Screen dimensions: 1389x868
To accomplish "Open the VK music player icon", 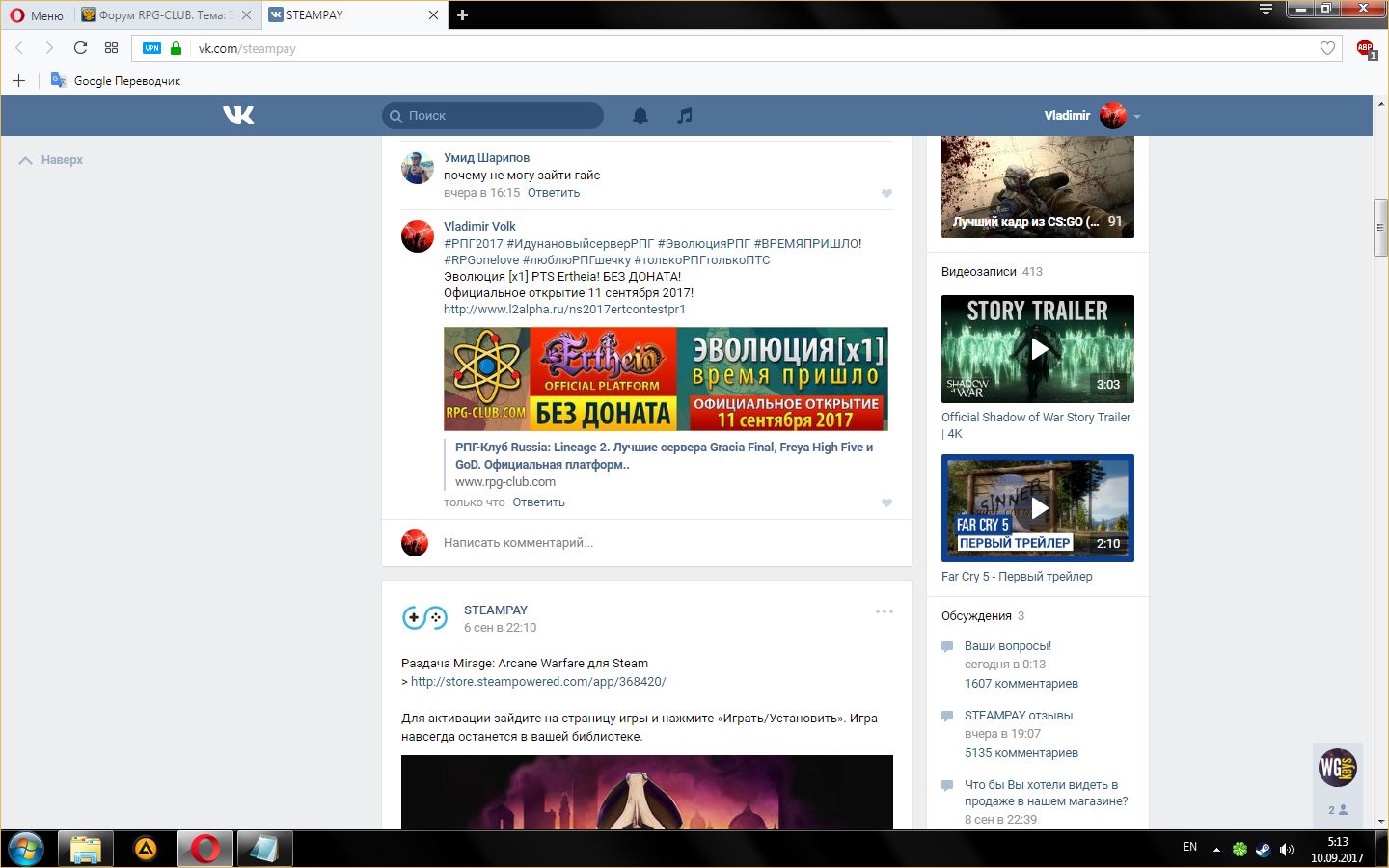I will (x=685, y=116).
